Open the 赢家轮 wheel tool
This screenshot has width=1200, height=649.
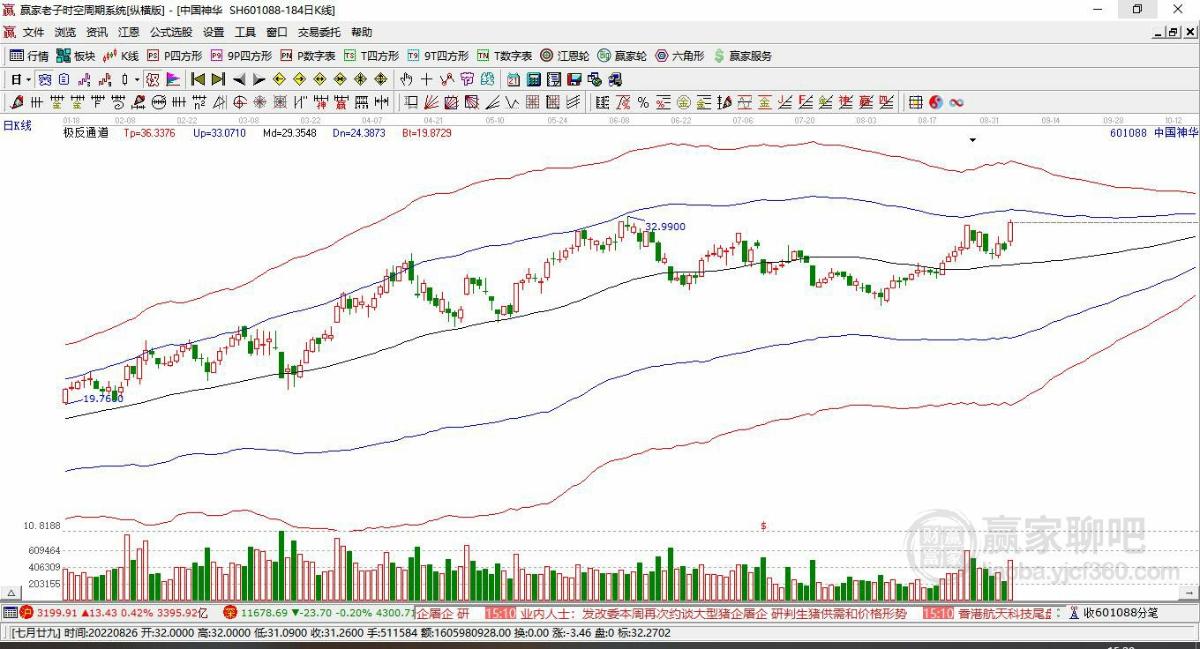pyautogui.click(x=623, y=56)
